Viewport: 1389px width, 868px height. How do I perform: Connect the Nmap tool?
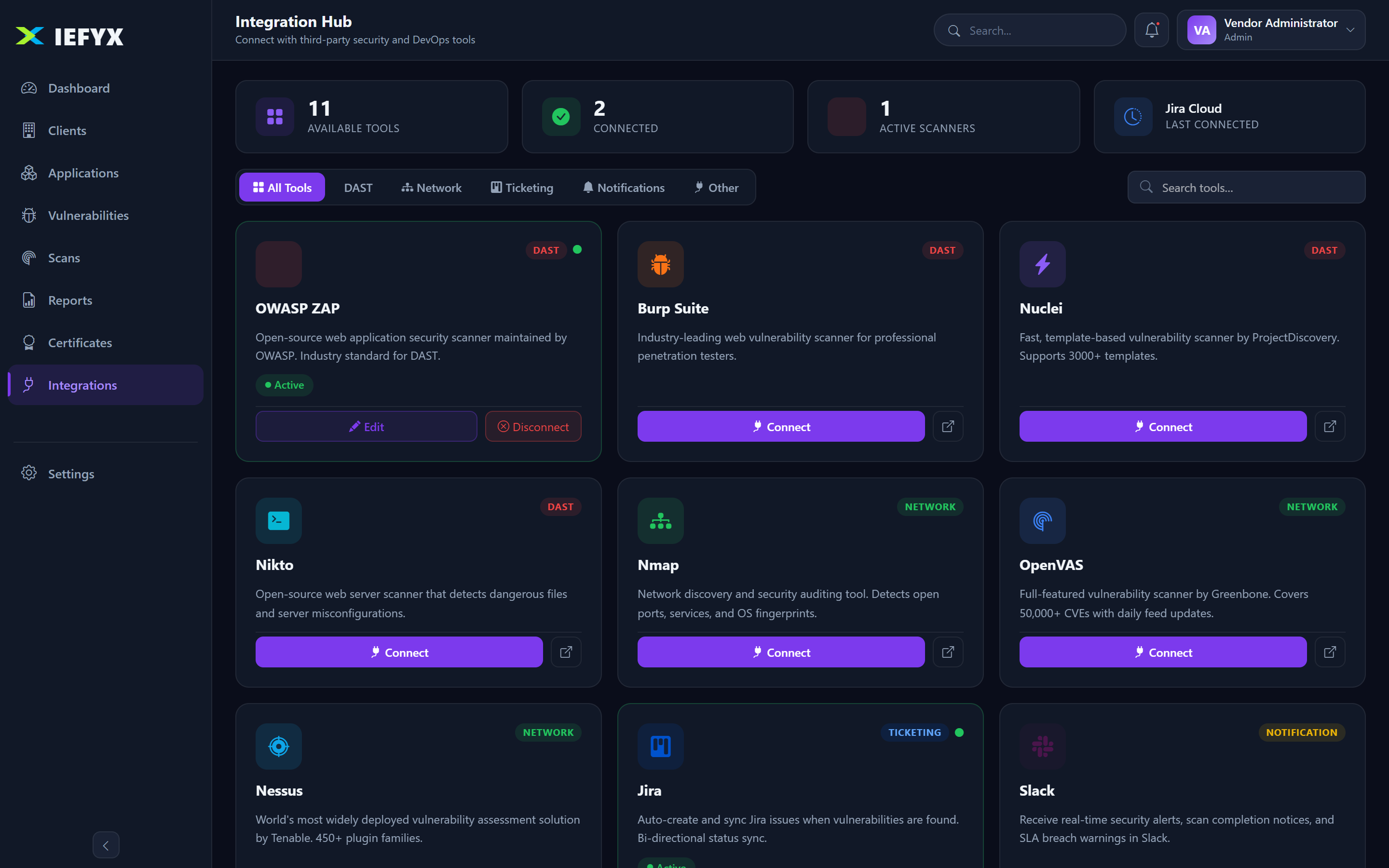[781, 652]
